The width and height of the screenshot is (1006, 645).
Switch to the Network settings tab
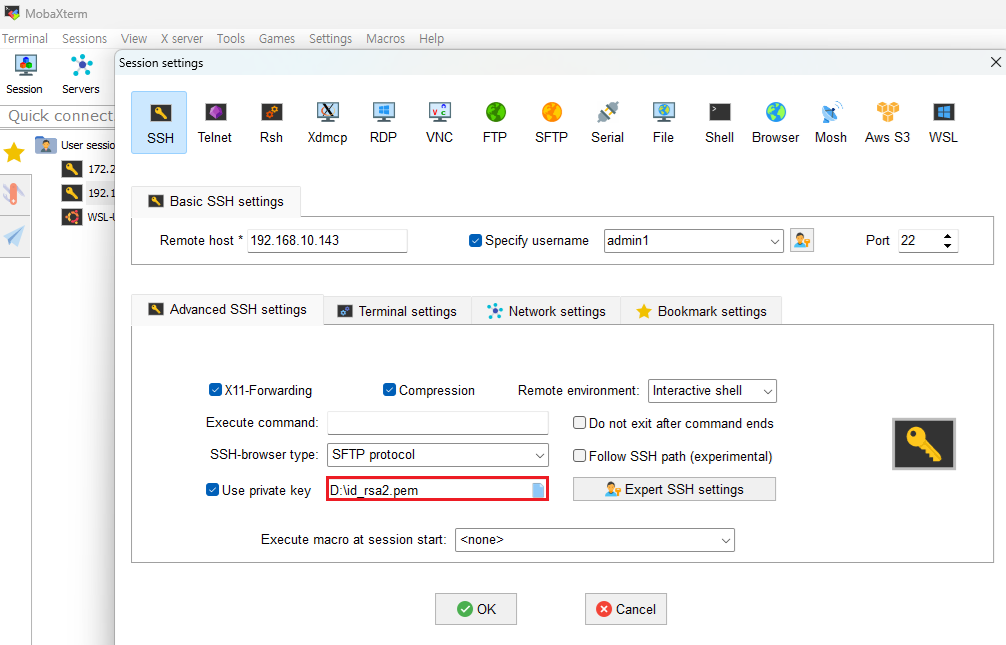547,311
